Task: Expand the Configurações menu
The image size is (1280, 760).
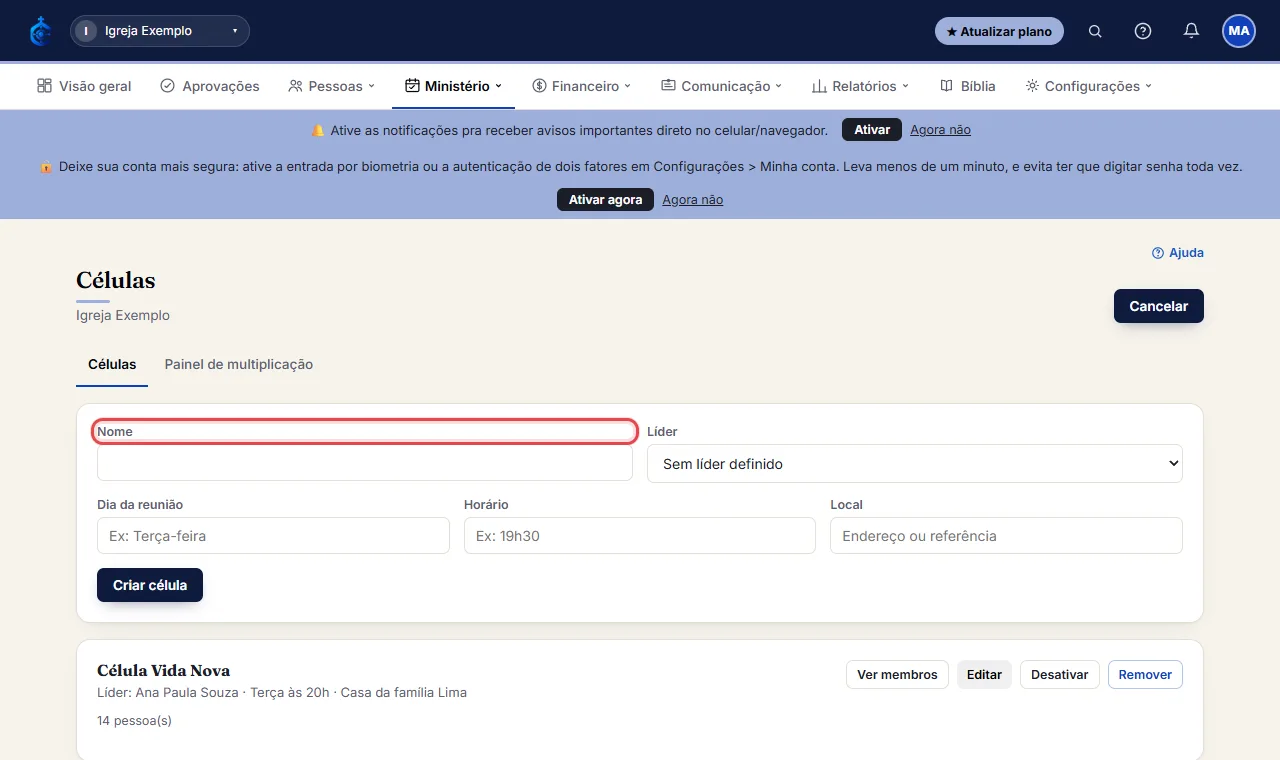Action: (x=1089, y=86)
